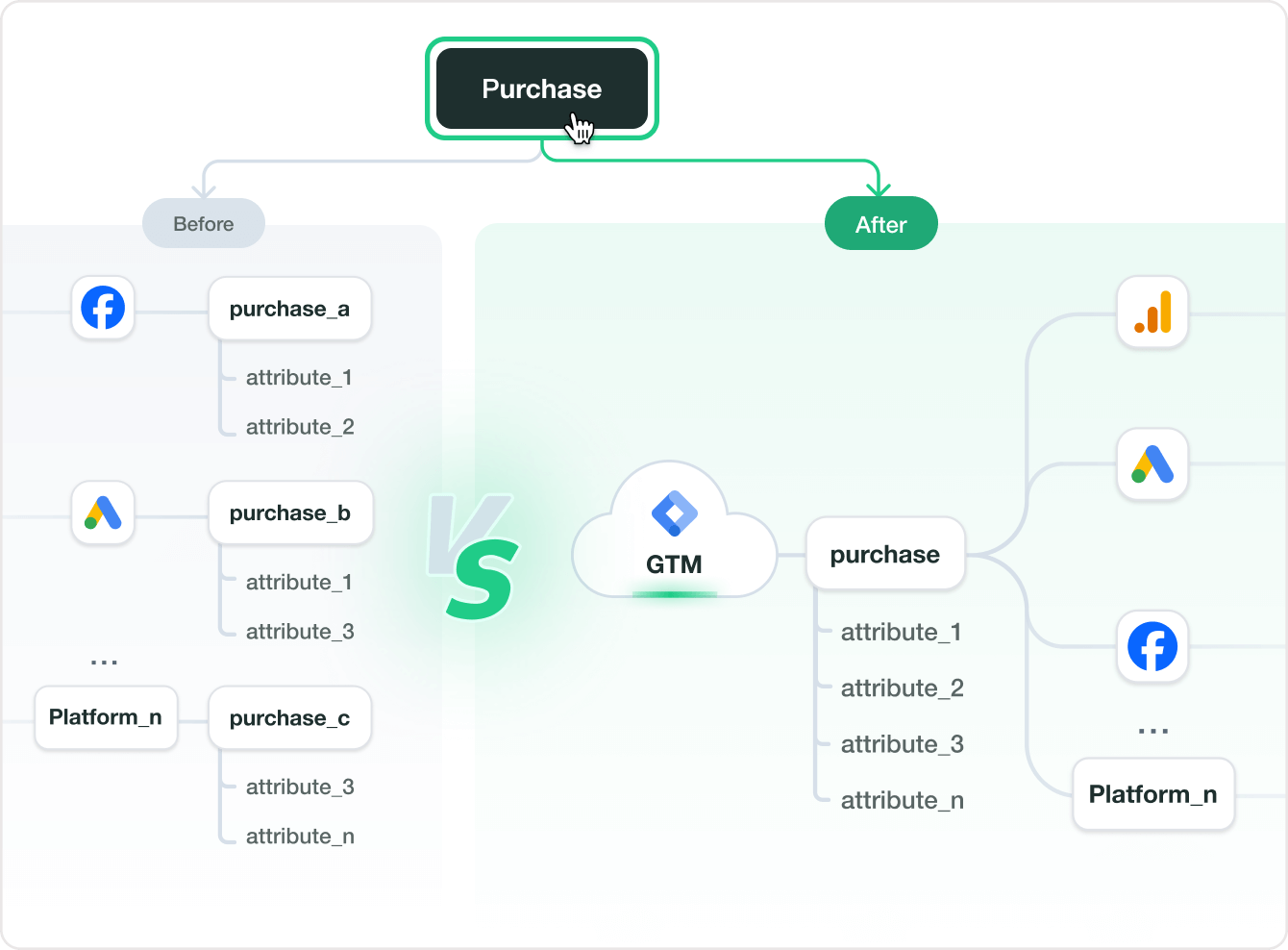
Task: Click the purchase_c event node
Action: coord(289,718)
